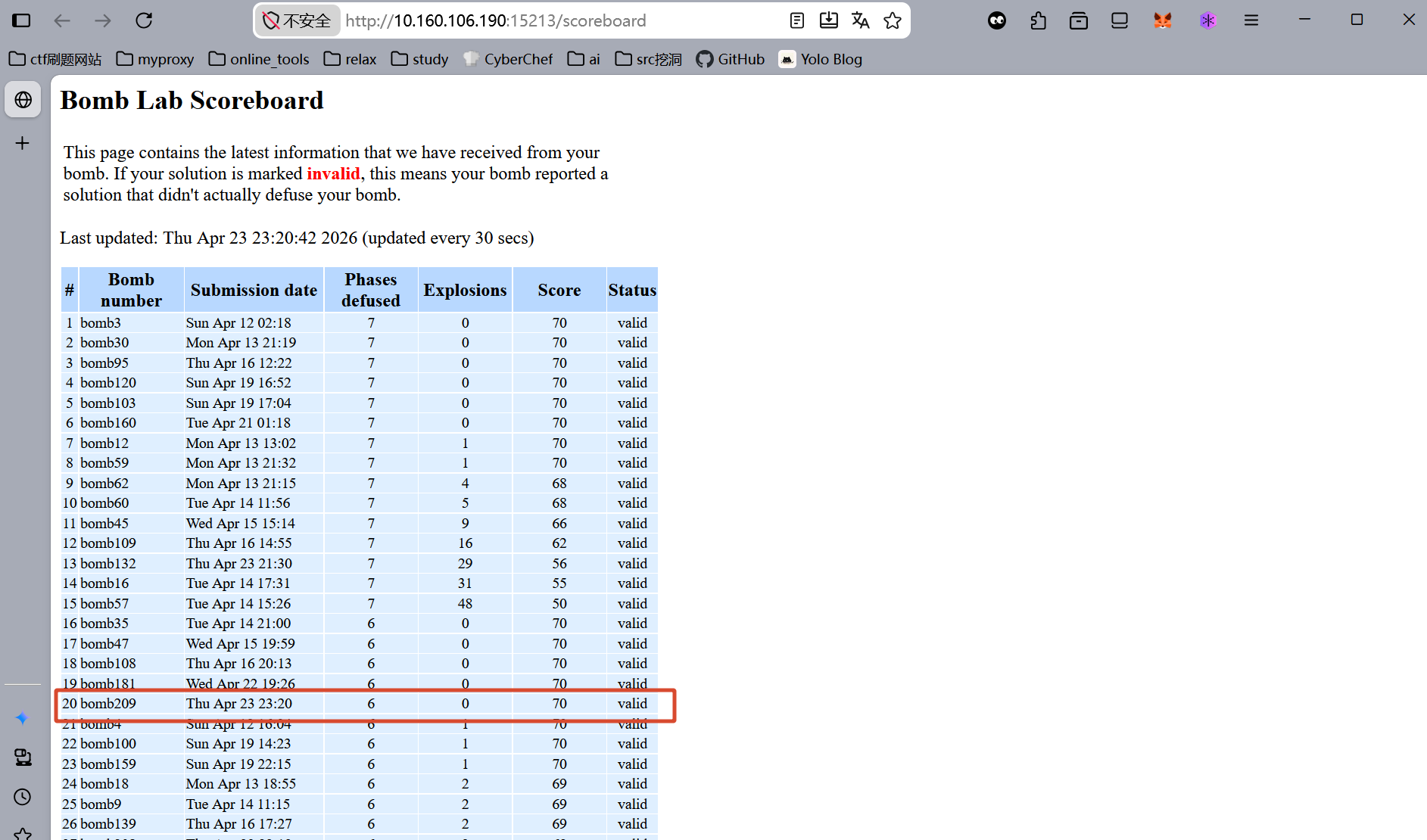
Task: Click the Bomb number column header
Action: pos(131,290)
